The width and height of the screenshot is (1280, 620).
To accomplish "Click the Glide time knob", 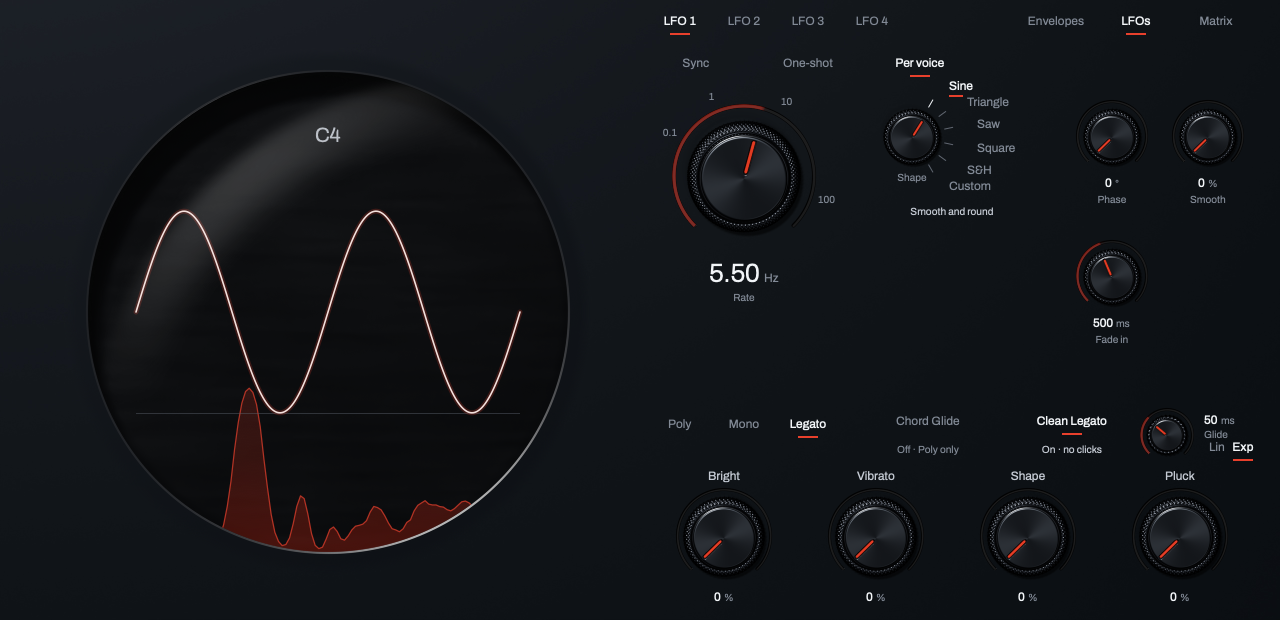I will click(1168, 434).
